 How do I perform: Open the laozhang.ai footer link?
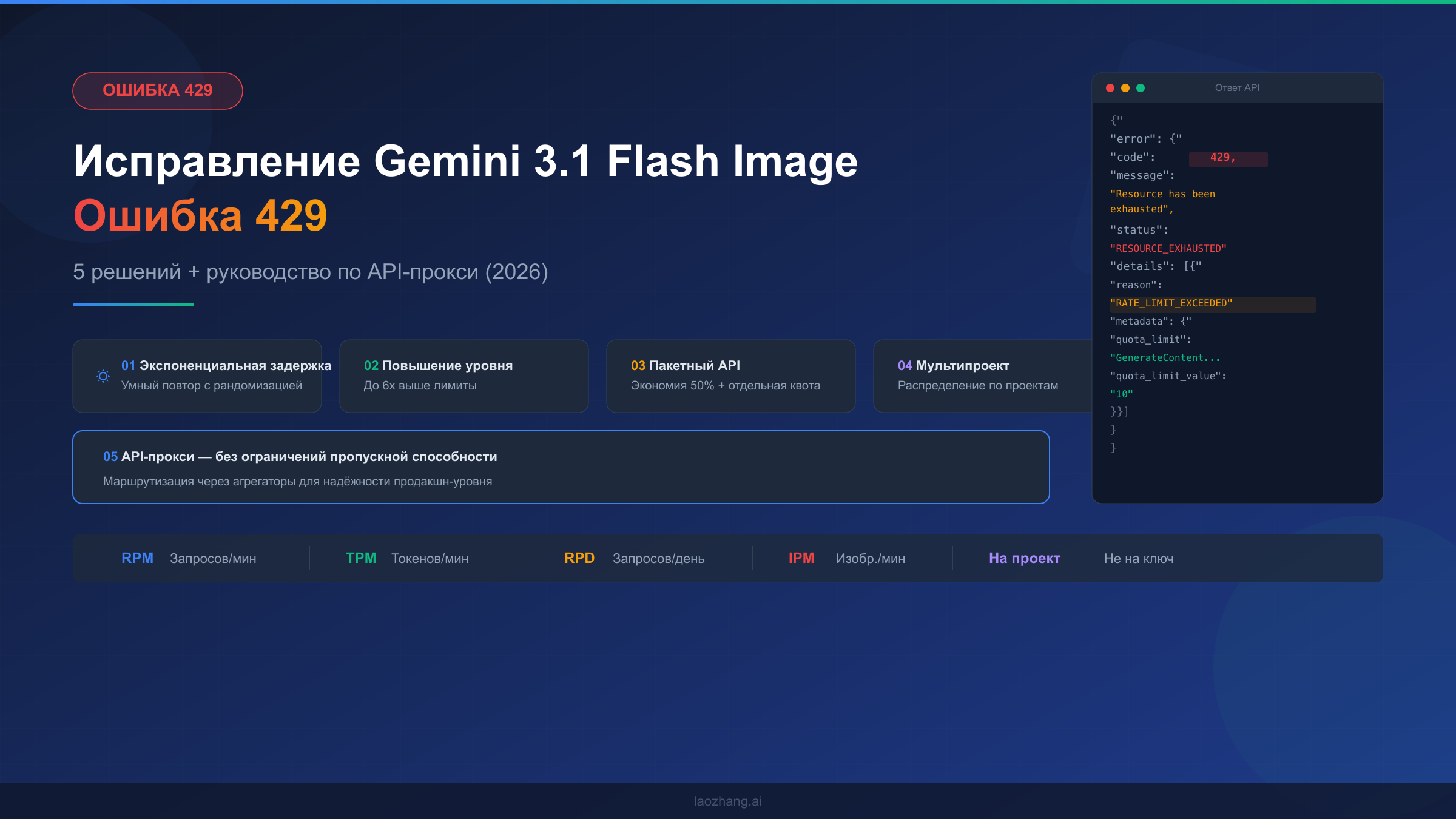[727, 800]
